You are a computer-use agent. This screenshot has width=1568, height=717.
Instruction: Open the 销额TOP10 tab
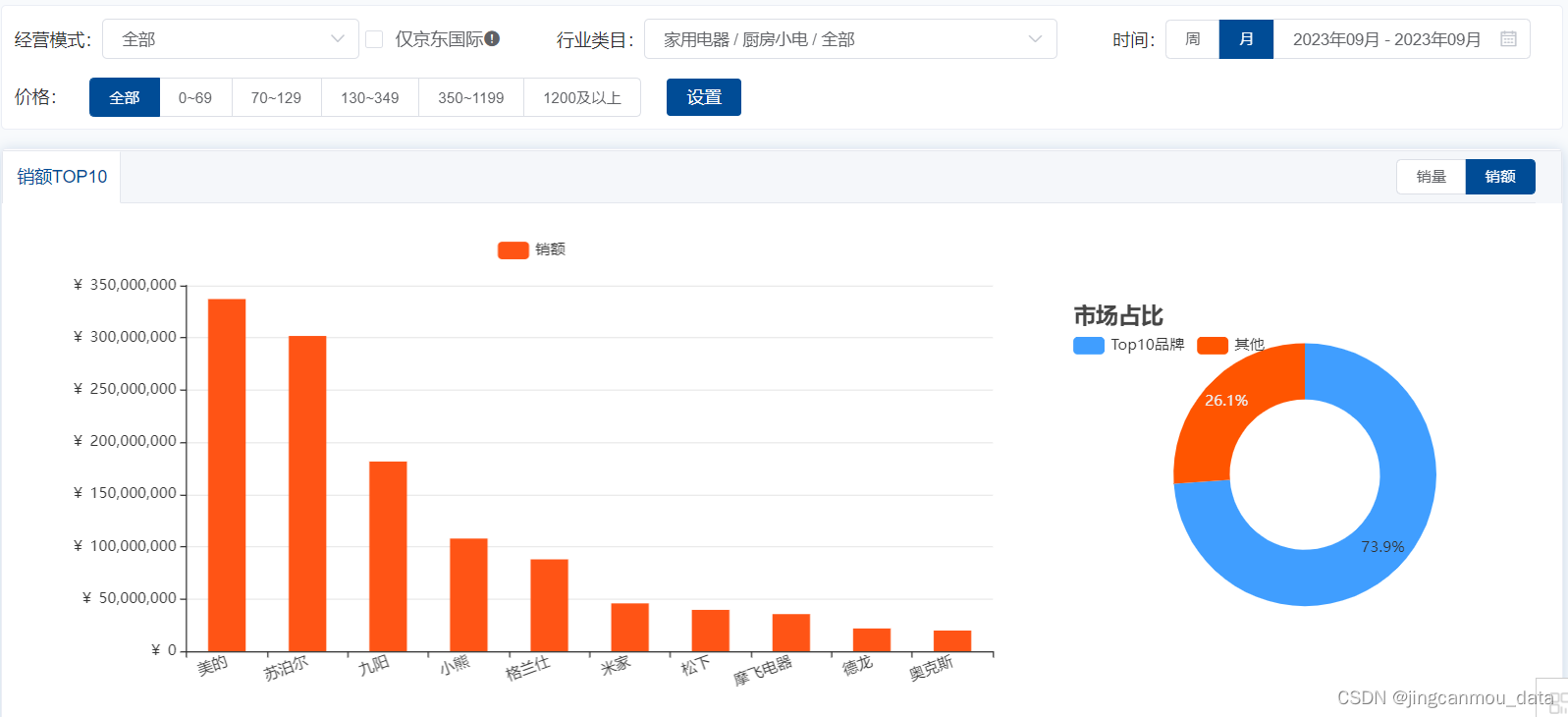(62, 177)
